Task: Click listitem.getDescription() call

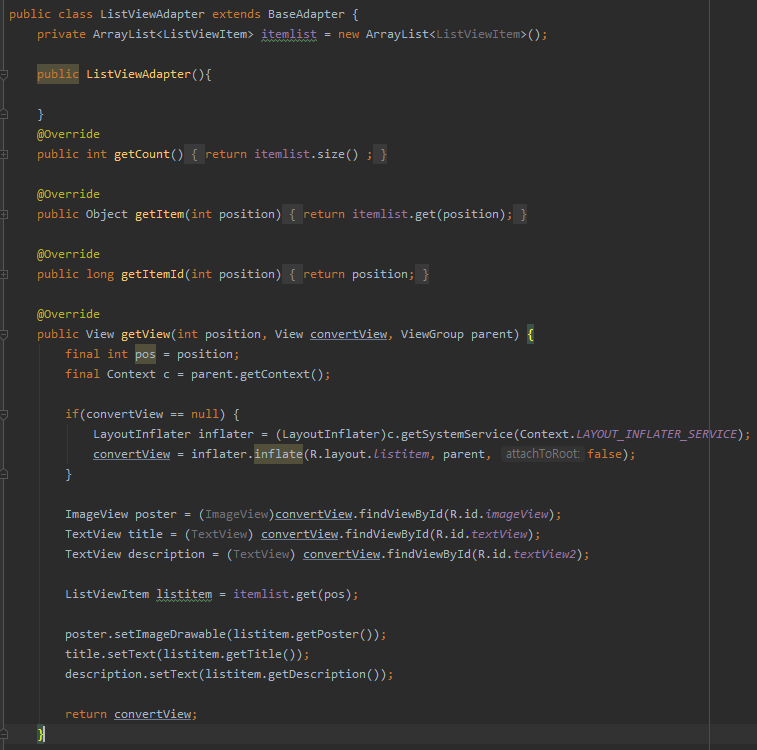Action: [x=292, y=674]
